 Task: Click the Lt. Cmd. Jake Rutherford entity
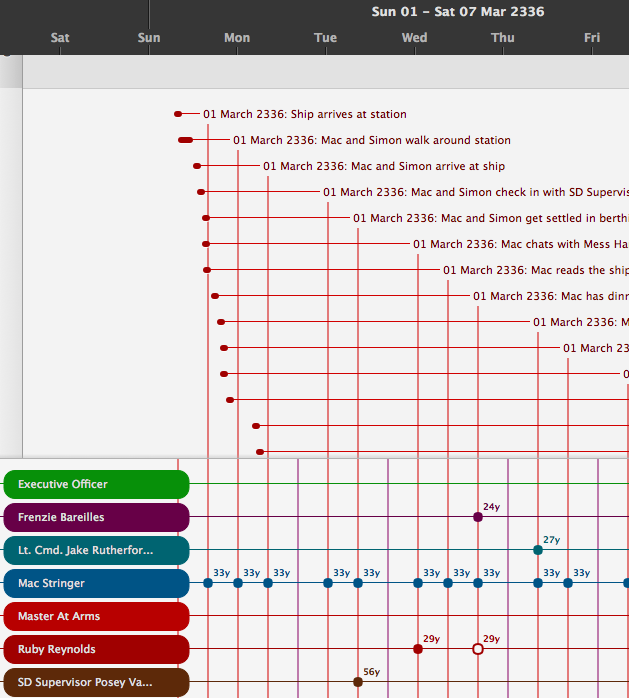[x=96, y=550]
